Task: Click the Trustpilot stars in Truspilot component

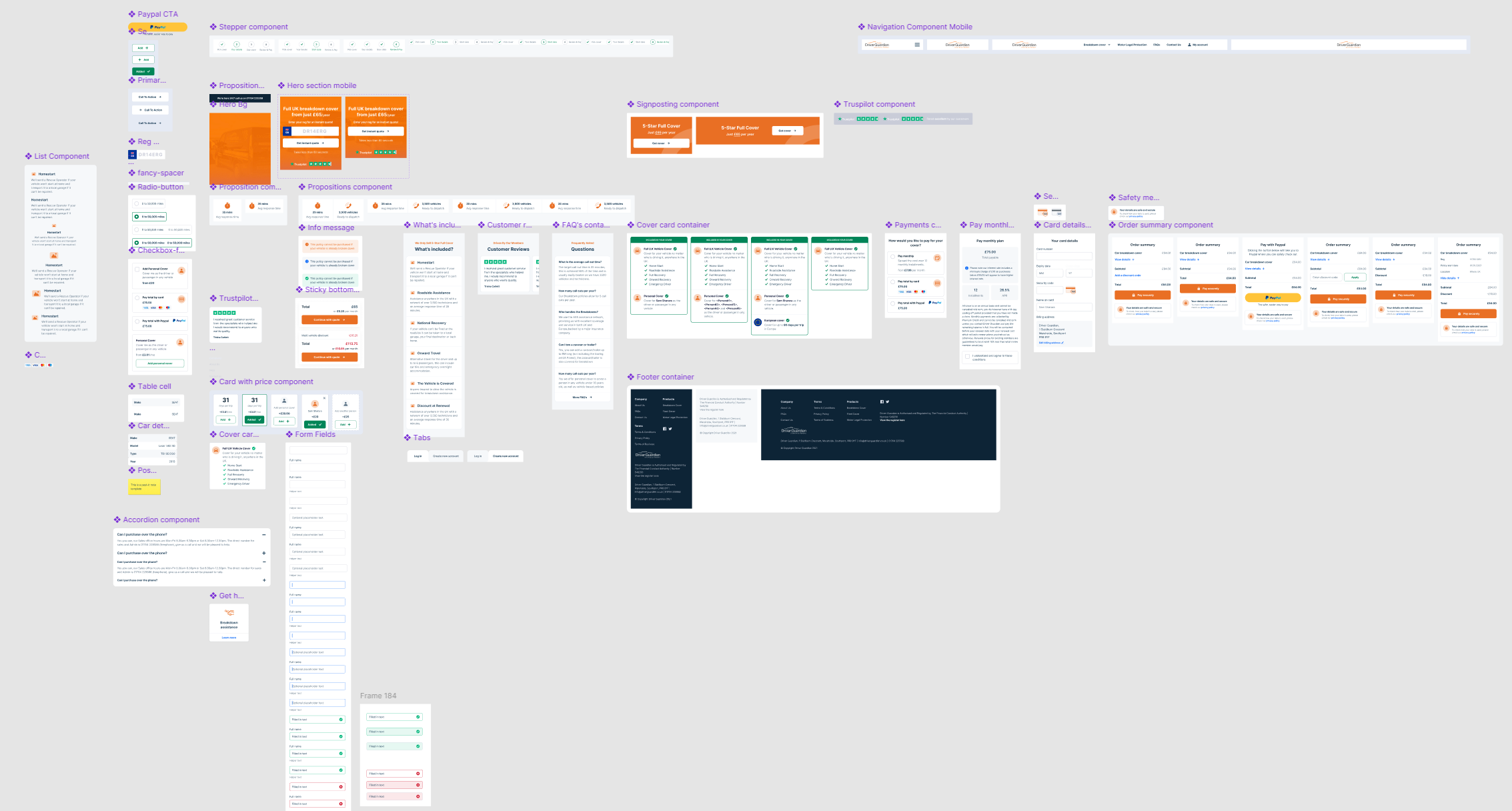Action: (868, 119)
